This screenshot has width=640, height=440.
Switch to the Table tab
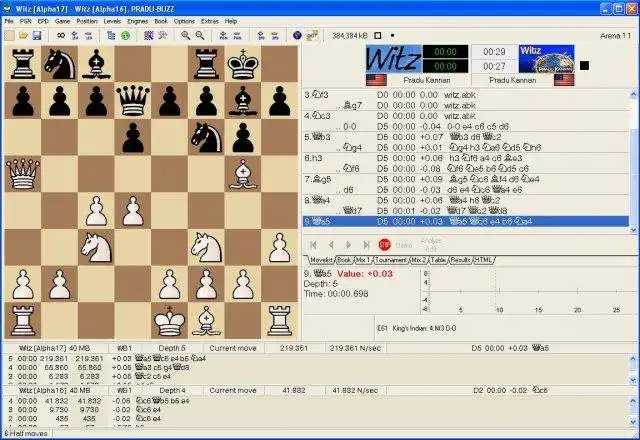point(438,260)
